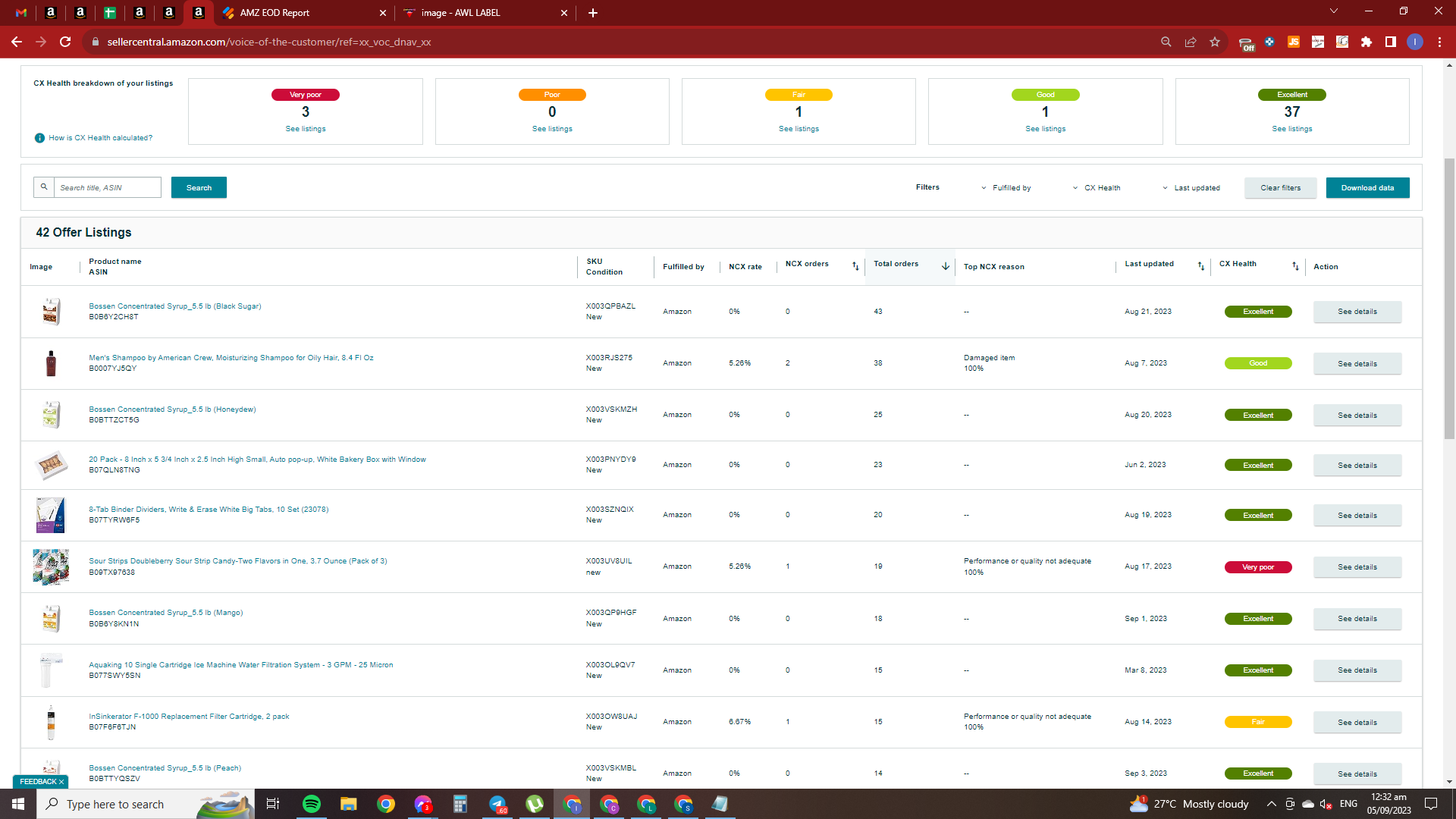Click the Search button
Screen dimensions: 1456x819
tap(199, 187)
